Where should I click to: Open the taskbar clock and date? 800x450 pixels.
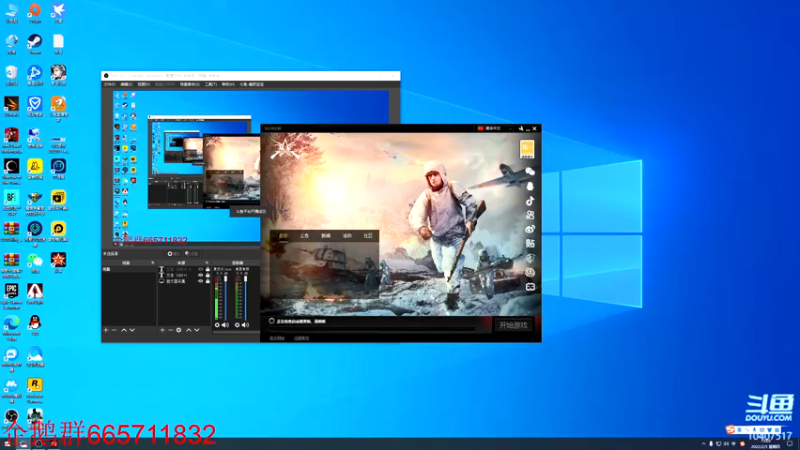tap(767, 444)
